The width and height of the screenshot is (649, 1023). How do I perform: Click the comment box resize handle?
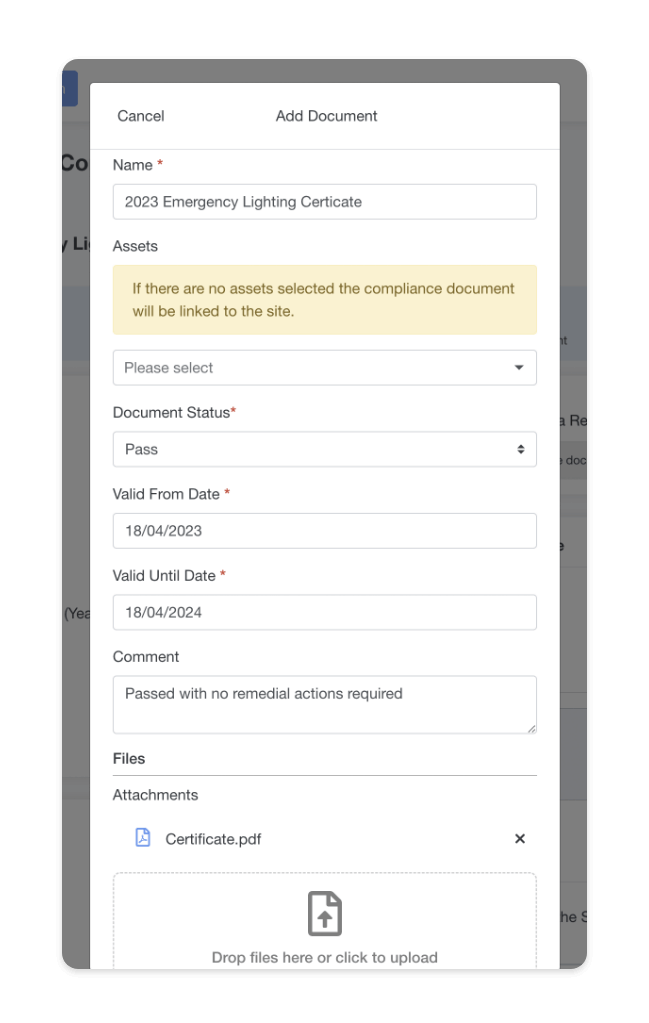(532, 729)
